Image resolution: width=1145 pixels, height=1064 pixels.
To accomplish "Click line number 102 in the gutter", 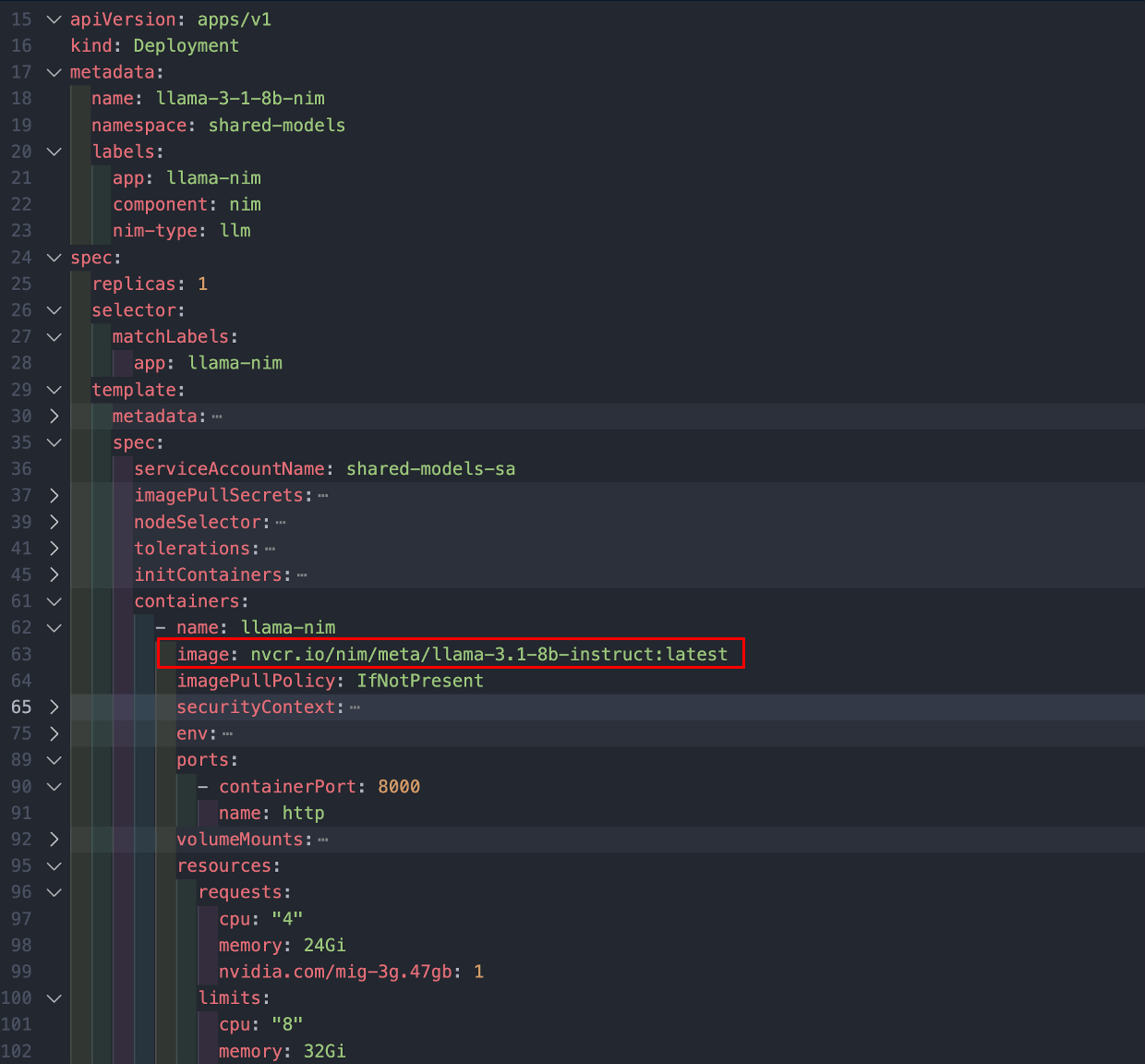I will click(17, 1051).
